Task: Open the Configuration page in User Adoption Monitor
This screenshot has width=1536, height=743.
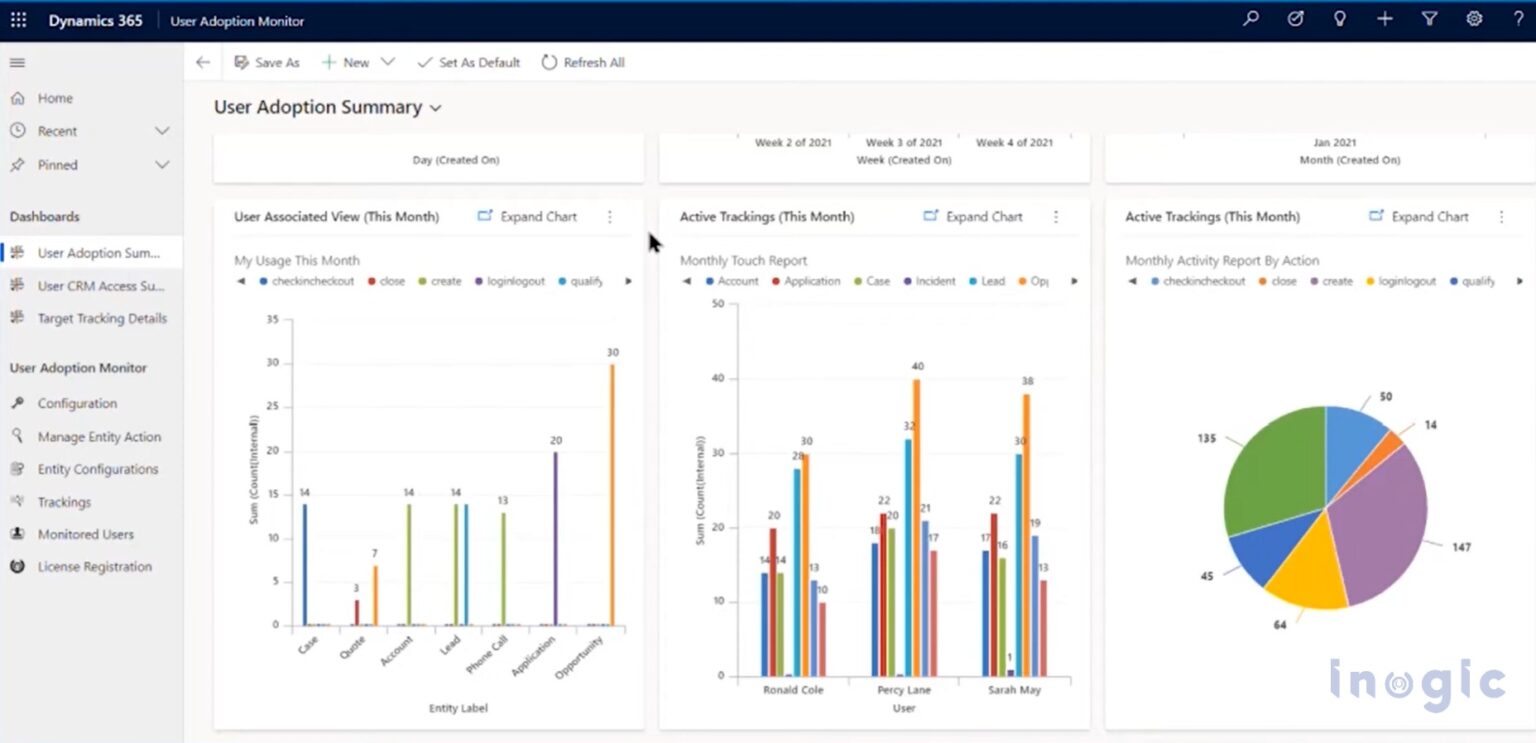Action: point(65,403)
